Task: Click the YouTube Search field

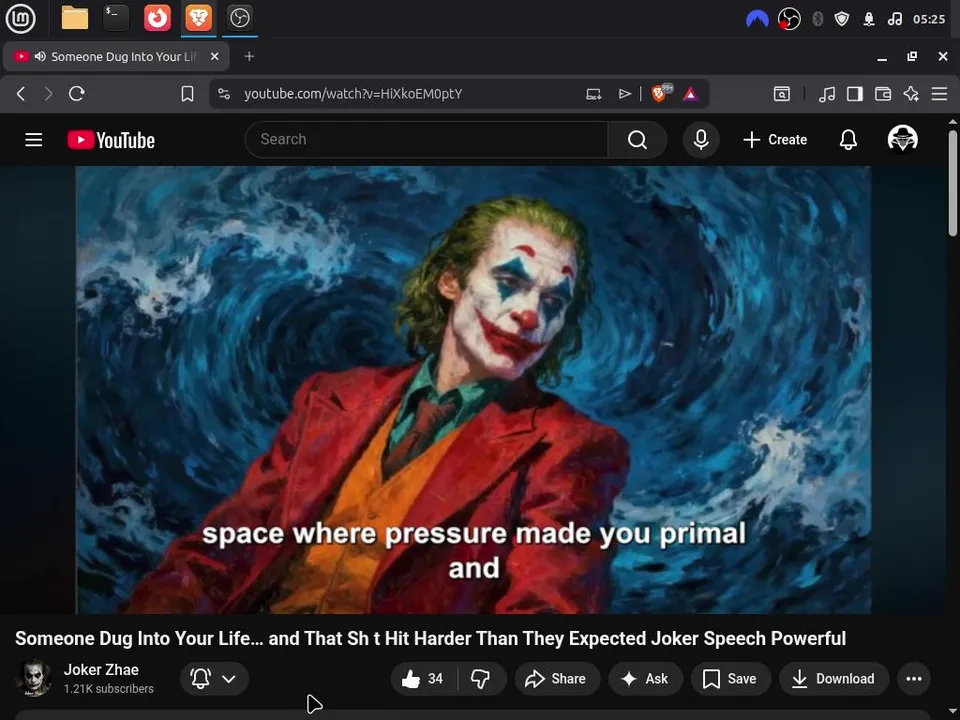Action: (x=427, y=140)
